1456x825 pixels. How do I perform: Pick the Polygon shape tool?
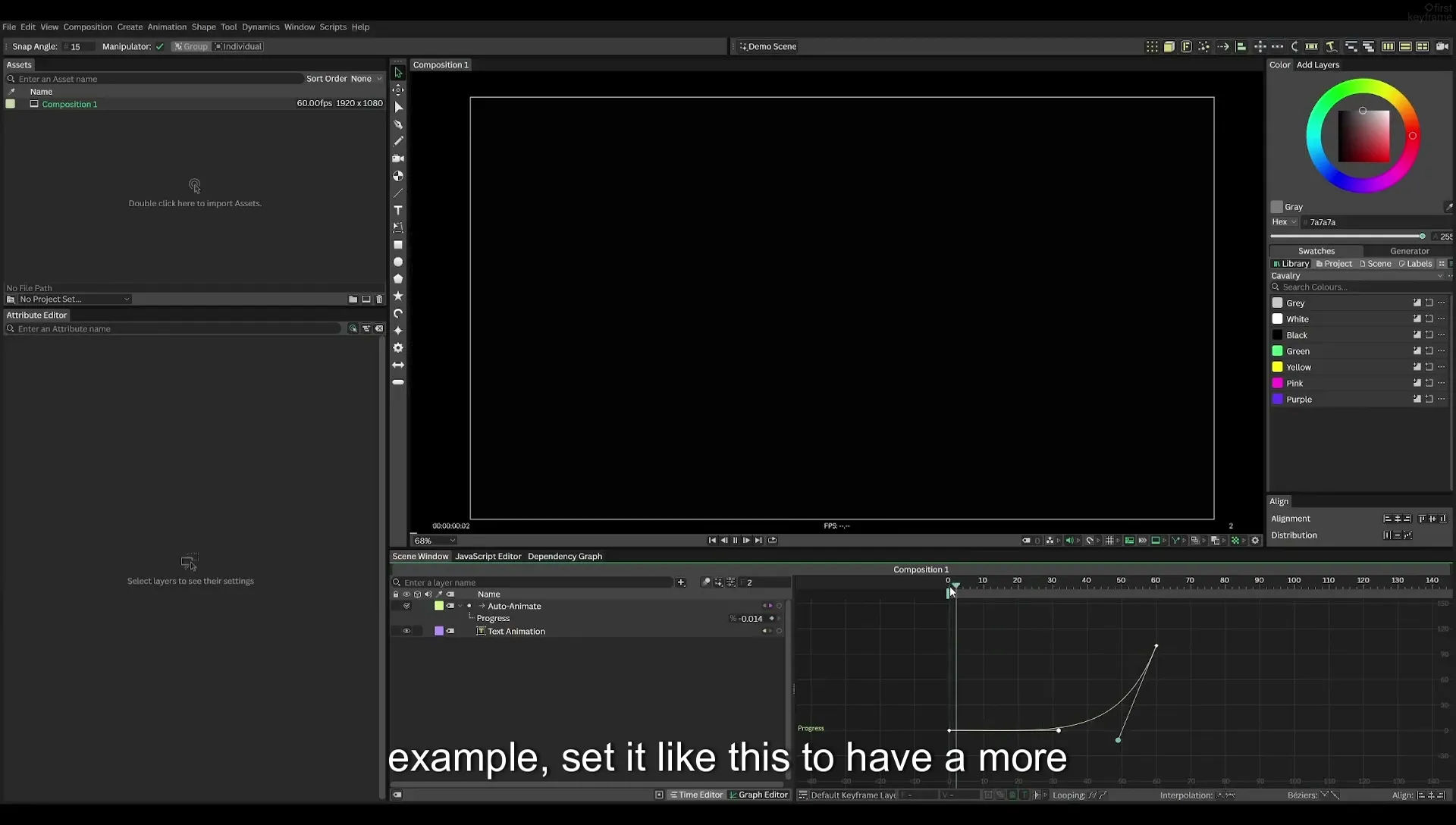coord(398,279)
